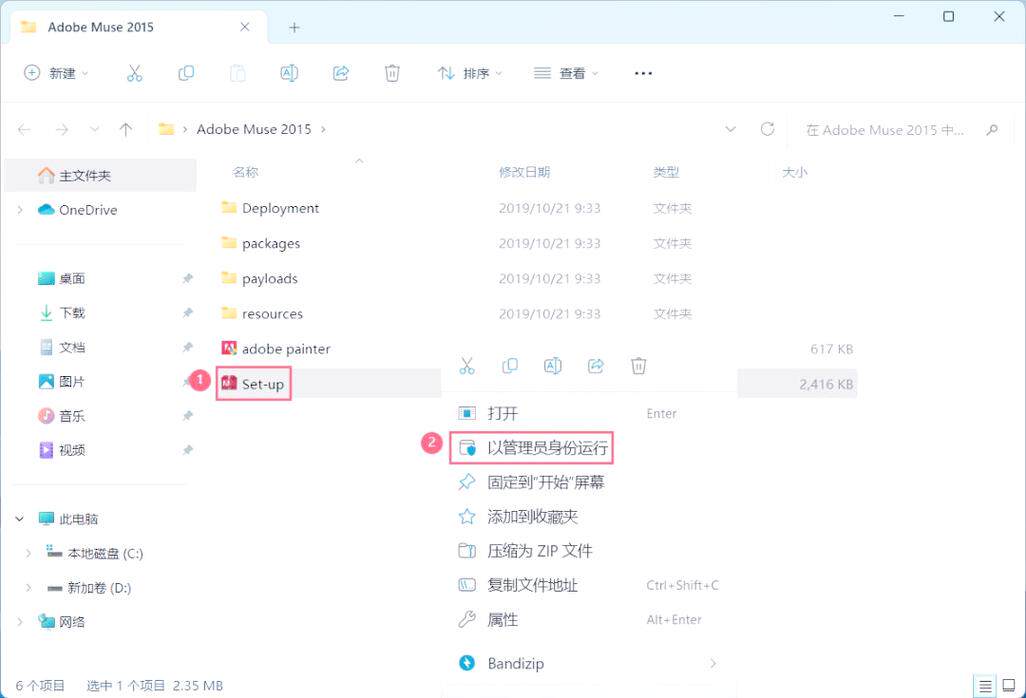Click the trash icon in the context menu

coord(639,366)
